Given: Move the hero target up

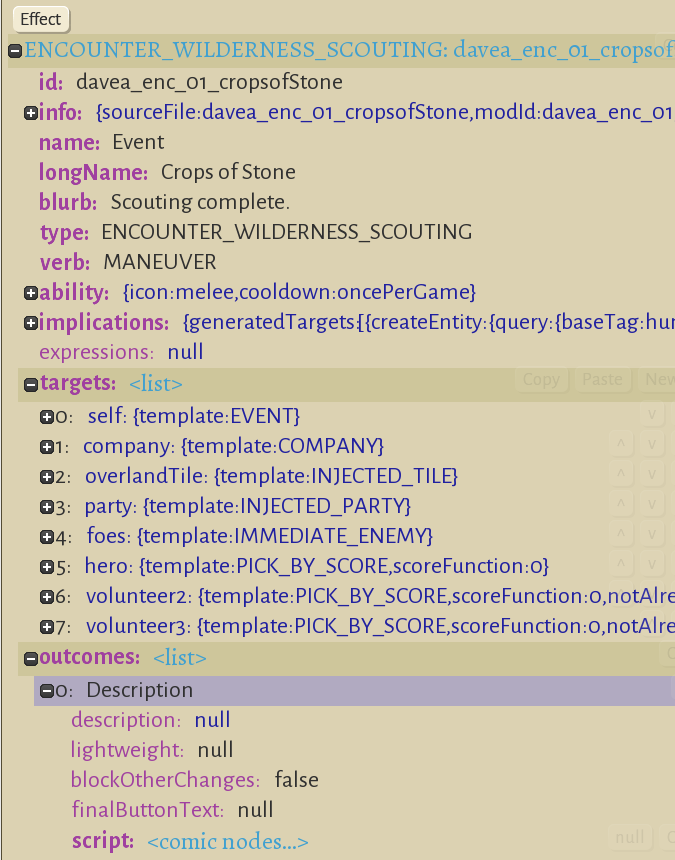Looking at the screenshot, I should click(x=621, y=565).
